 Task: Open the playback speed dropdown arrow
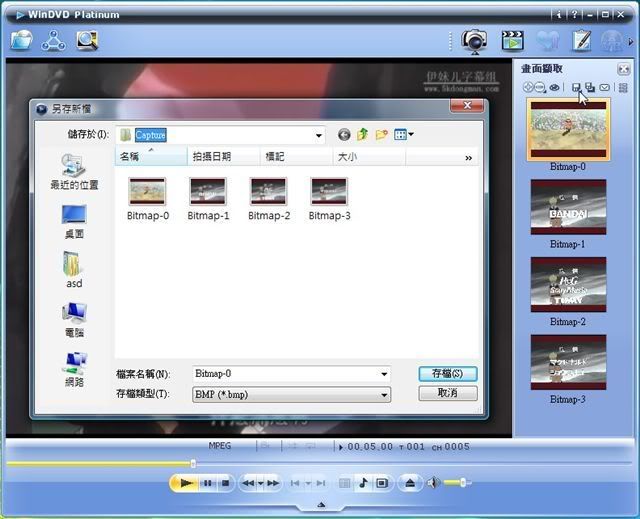click(x=260, y=484)
